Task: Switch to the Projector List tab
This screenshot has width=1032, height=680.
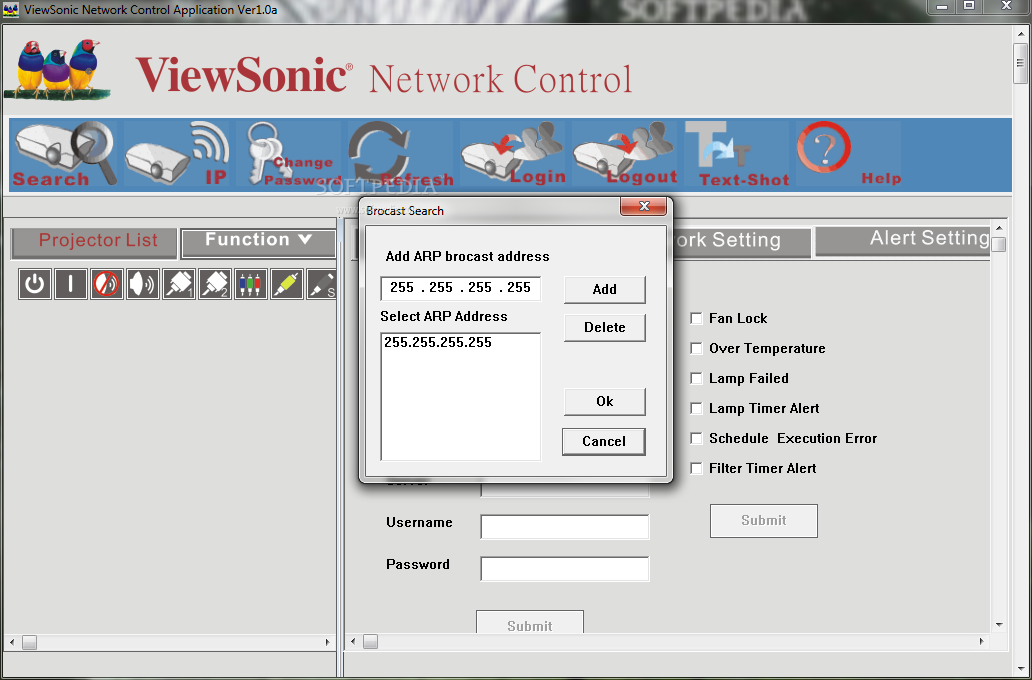Action: 94,242
